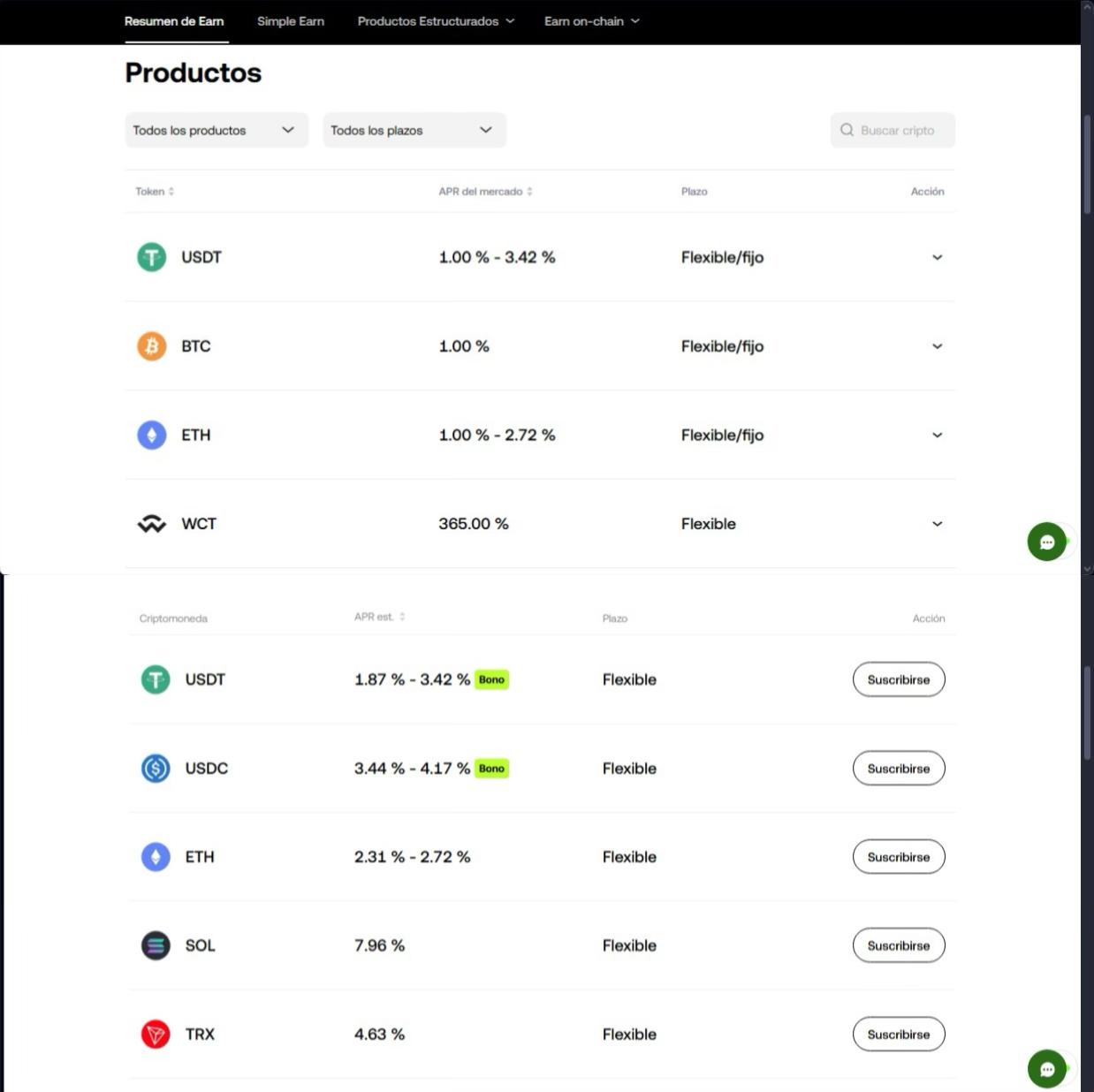Sort by APR del mercado column
Viewport: 1094px width, 1092px height.
[485, 192]
